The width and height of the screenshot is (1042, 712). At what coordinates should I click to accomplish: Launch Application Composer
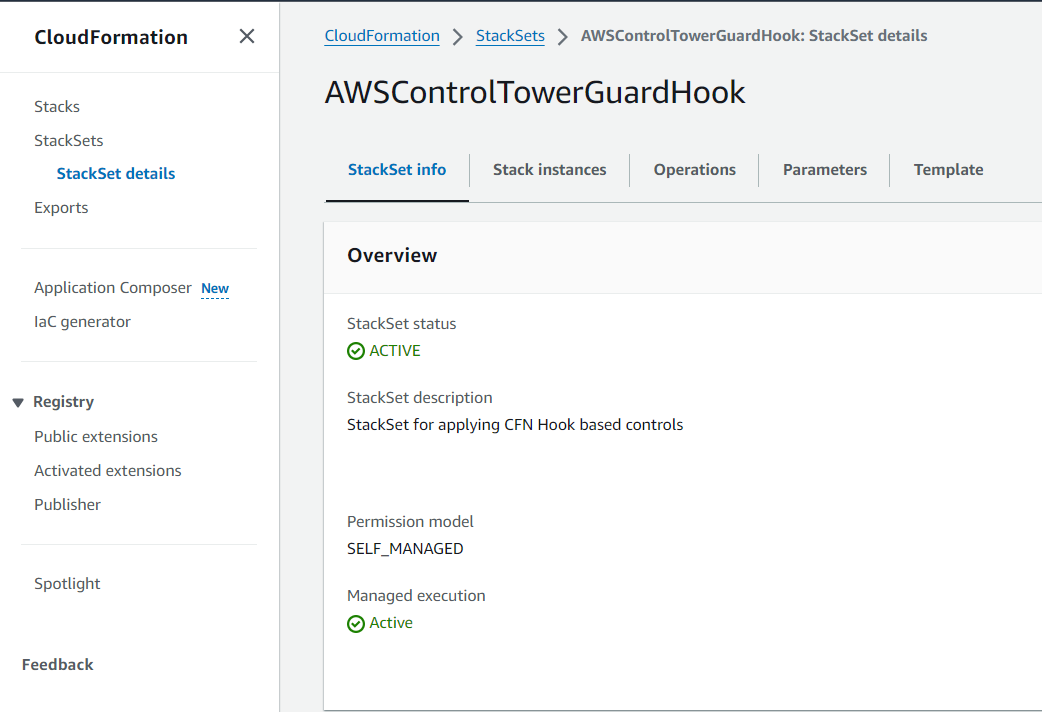[113, 288]
